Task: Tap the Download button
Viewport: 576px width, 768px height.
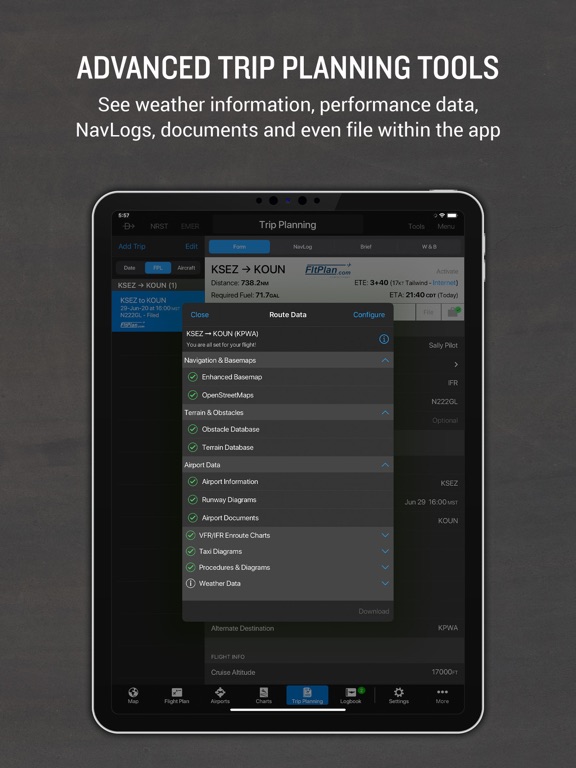Action: pyautogui.click(x=374, y=611)
